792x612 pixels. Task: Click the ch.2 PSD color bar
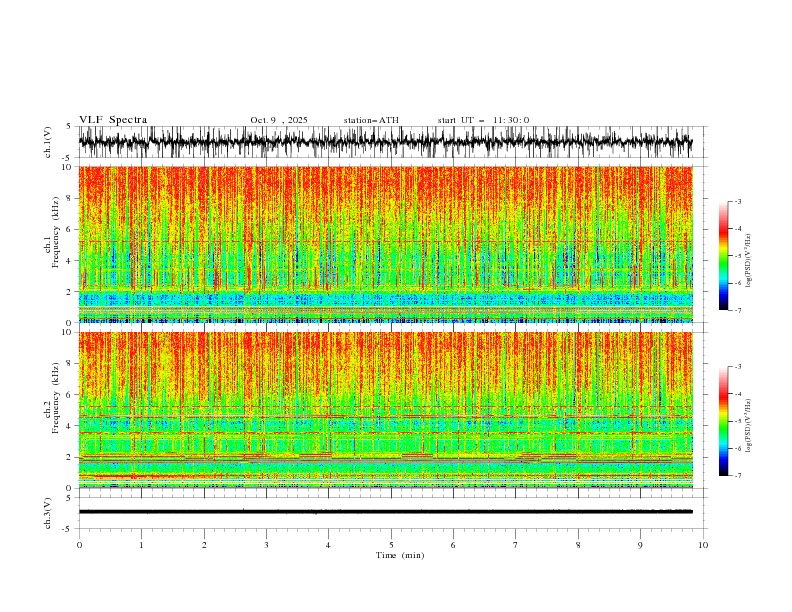point(723,421)
